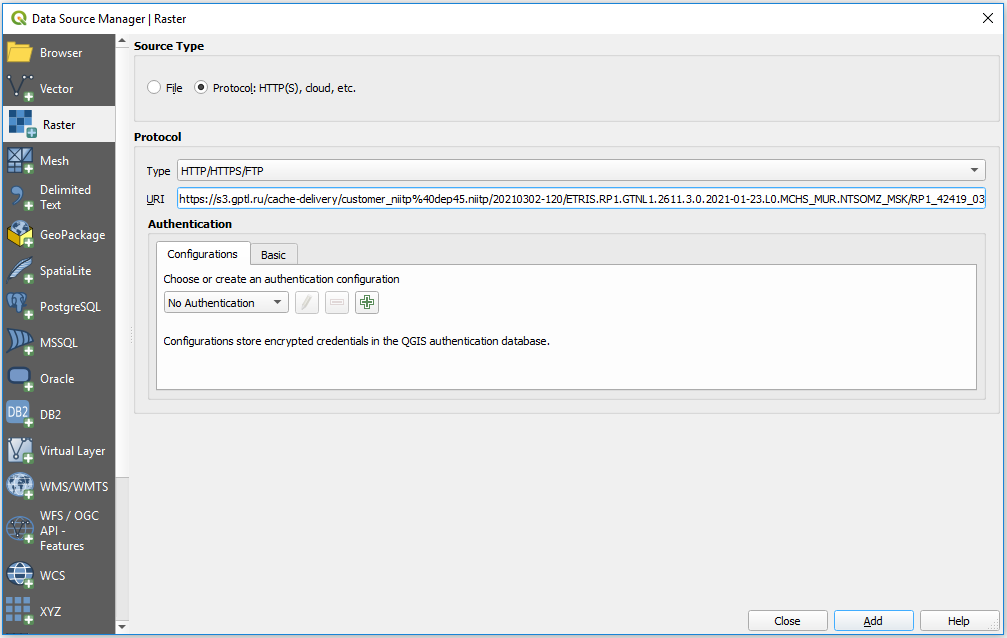The height and width of the screenshot is (638, 1007).
Task: Click into the URI input field
Action: click(581, 199)
